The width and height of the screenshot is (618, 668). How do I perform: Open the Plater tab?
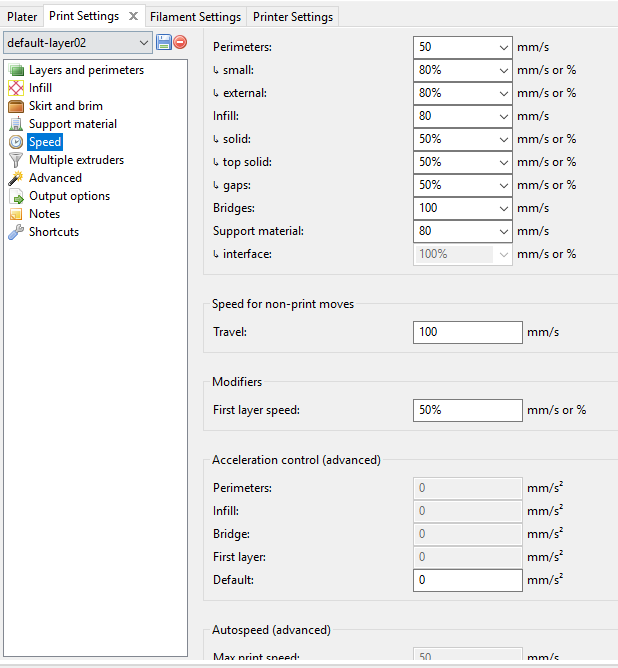[22, 17]
